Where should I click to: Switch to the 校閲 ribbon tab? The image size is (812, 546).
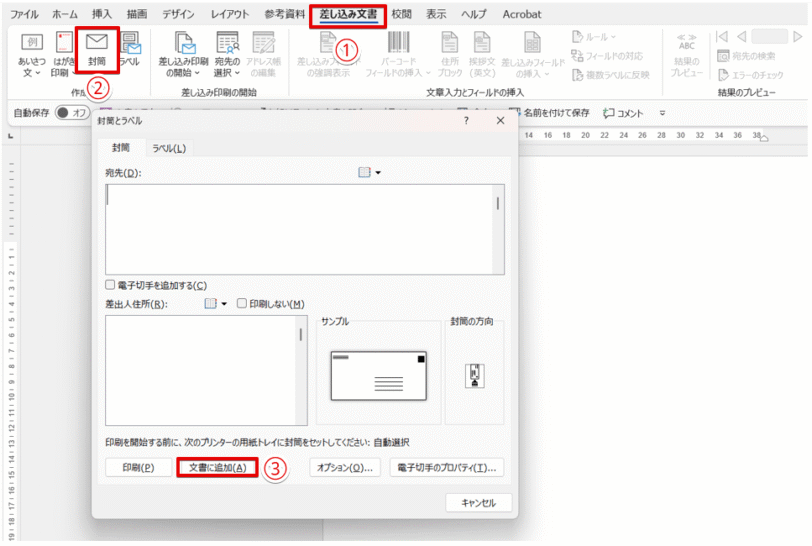tap(401, 14)
